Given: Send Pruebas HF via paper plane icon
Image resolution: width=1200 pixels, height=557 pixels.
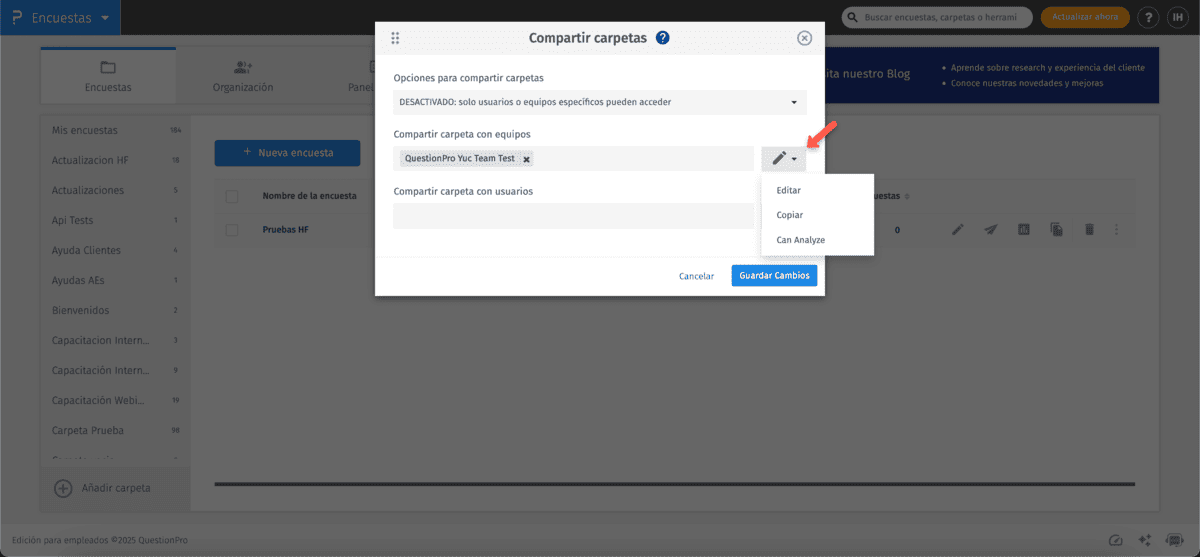Looking at the screenshot, I should [x=990, y=230].
